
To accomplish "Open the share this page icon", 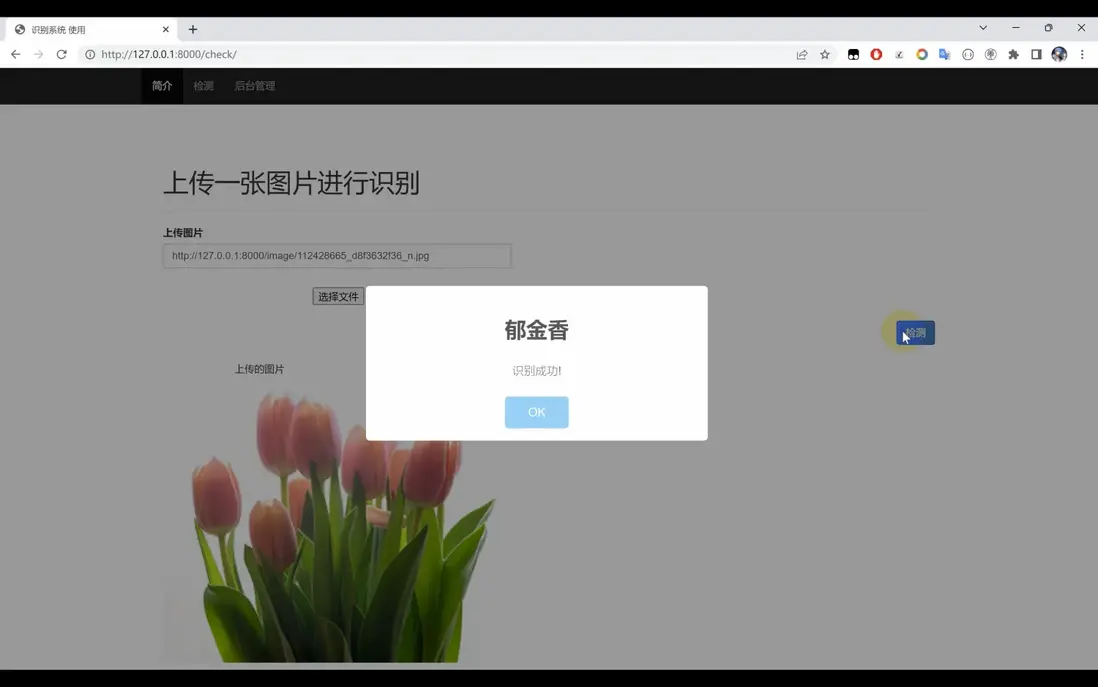I will click(802, 54).
